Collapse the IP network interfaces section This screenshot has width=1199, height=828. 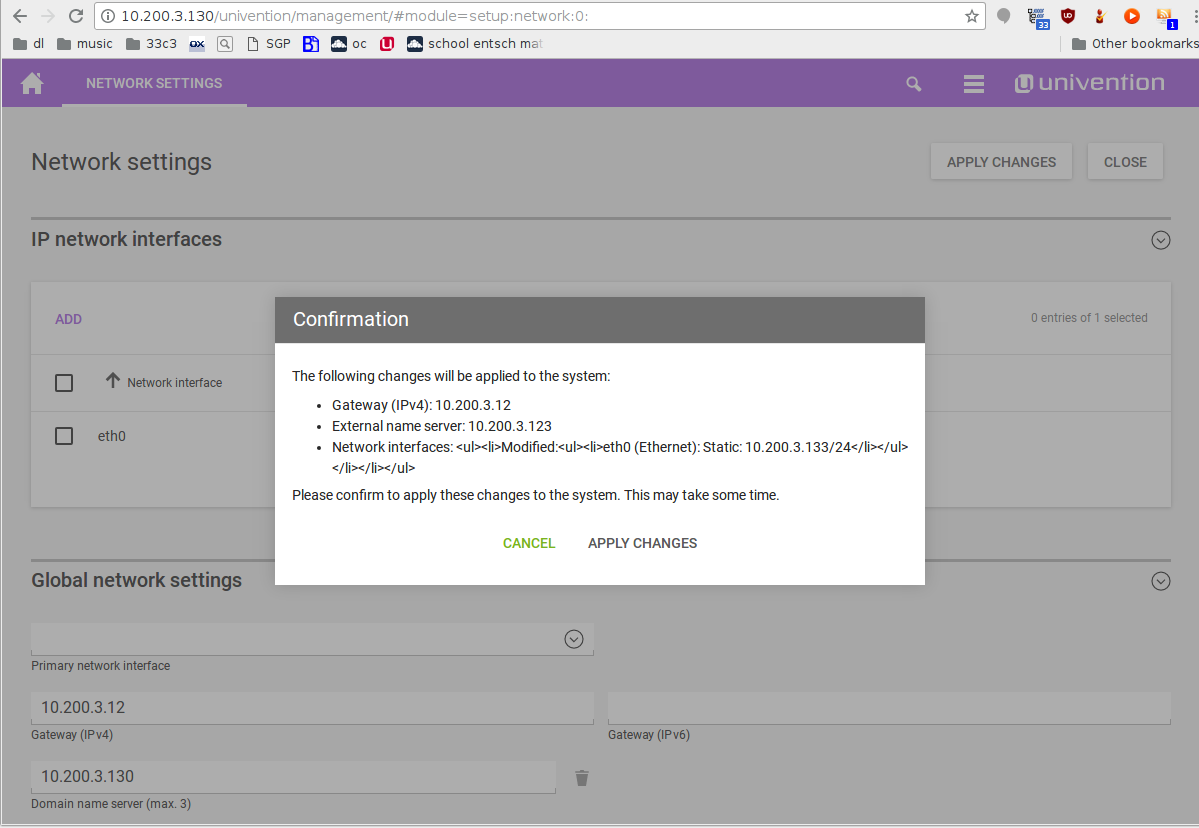(1160, 240)
